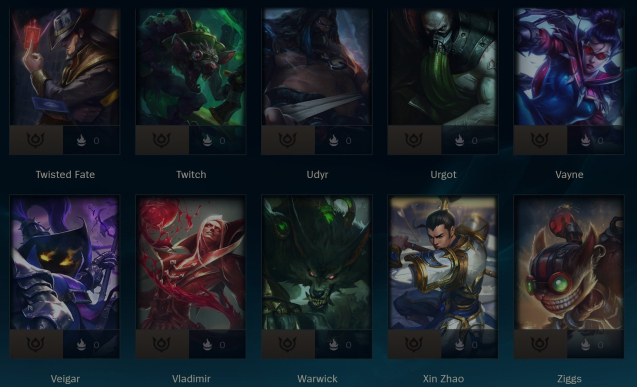Click the mastery crest under Ziggs
637x387 pixels.
[x=540, y=344]
